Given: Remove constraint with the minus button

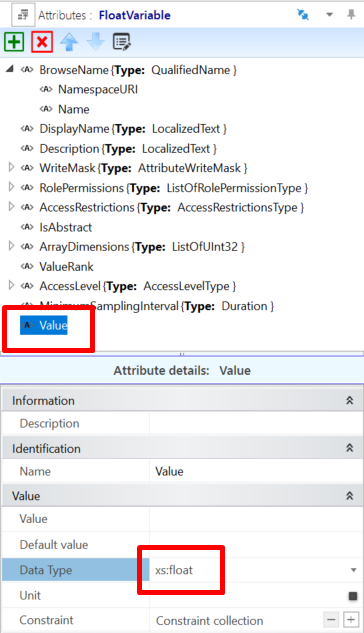Looking at the screenshot, I should (x=331, y=619).
